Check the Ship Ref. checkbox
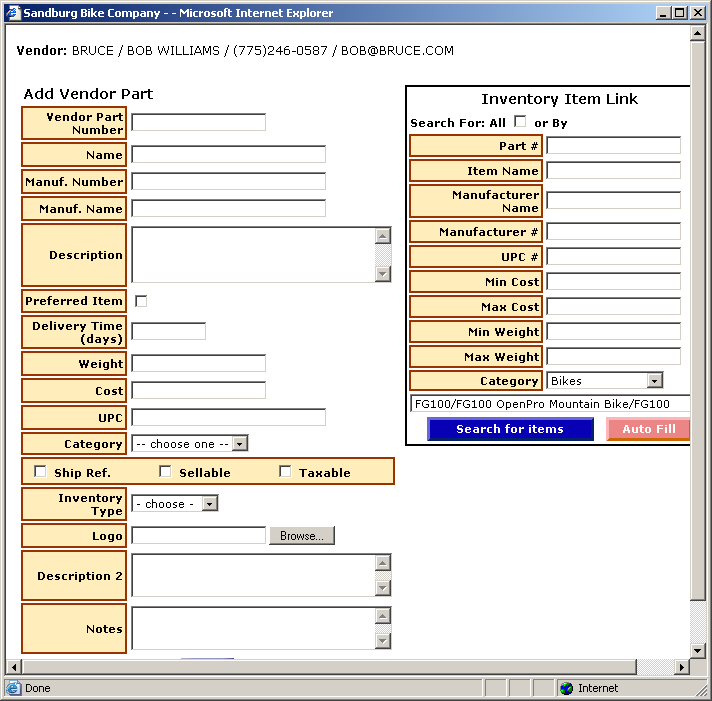 click(x=41, y=472)
